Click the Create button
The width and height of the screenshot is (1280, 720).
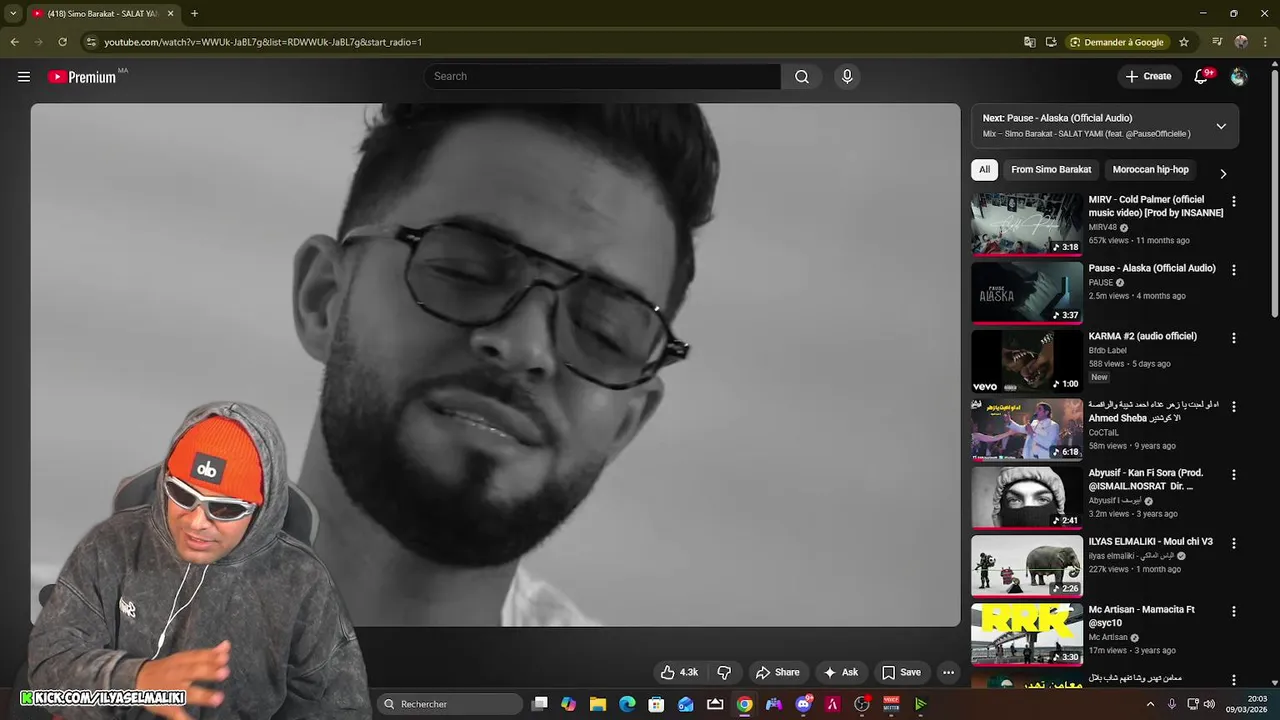1148,77
